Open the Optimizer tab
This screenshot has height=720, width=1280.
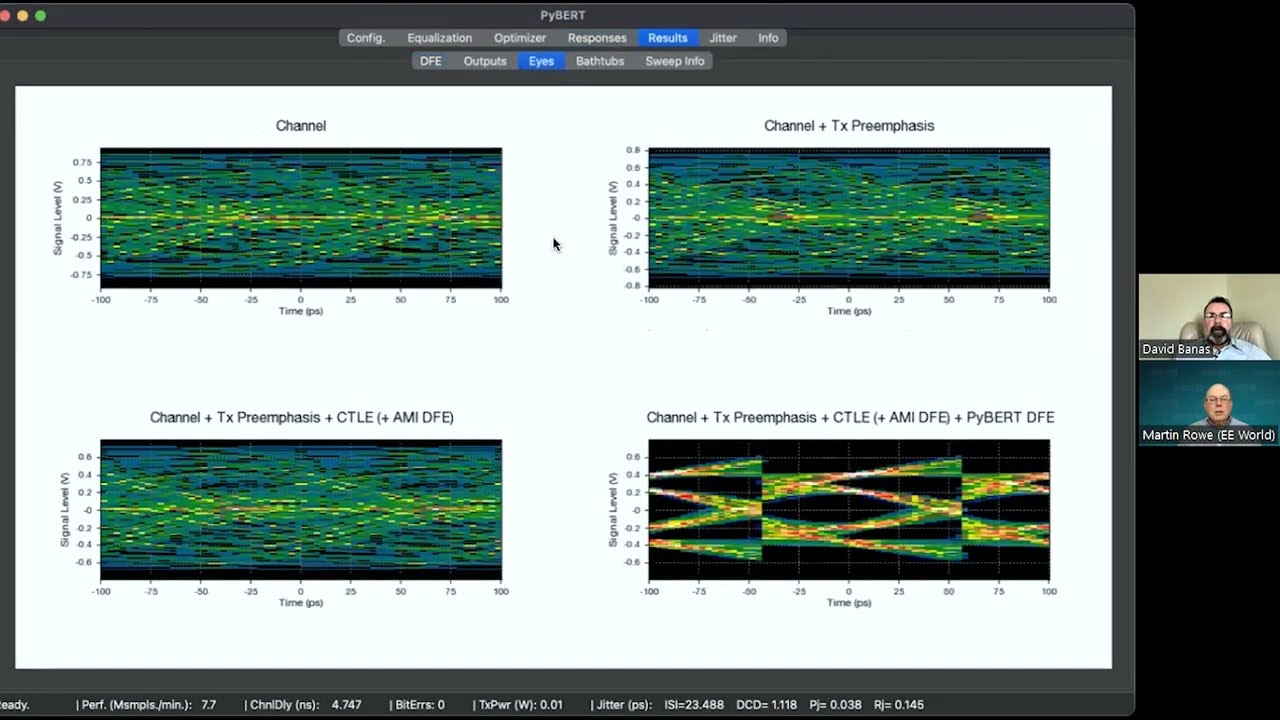point(520,38)
